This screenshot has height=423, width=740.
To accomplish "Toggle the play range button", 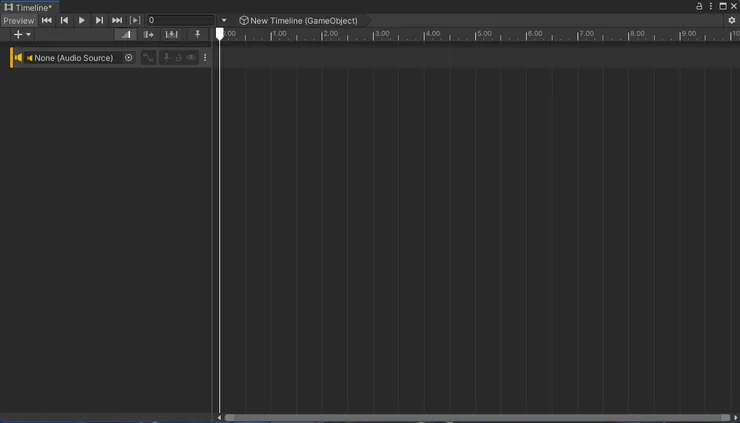I will [x=135, y=20].
